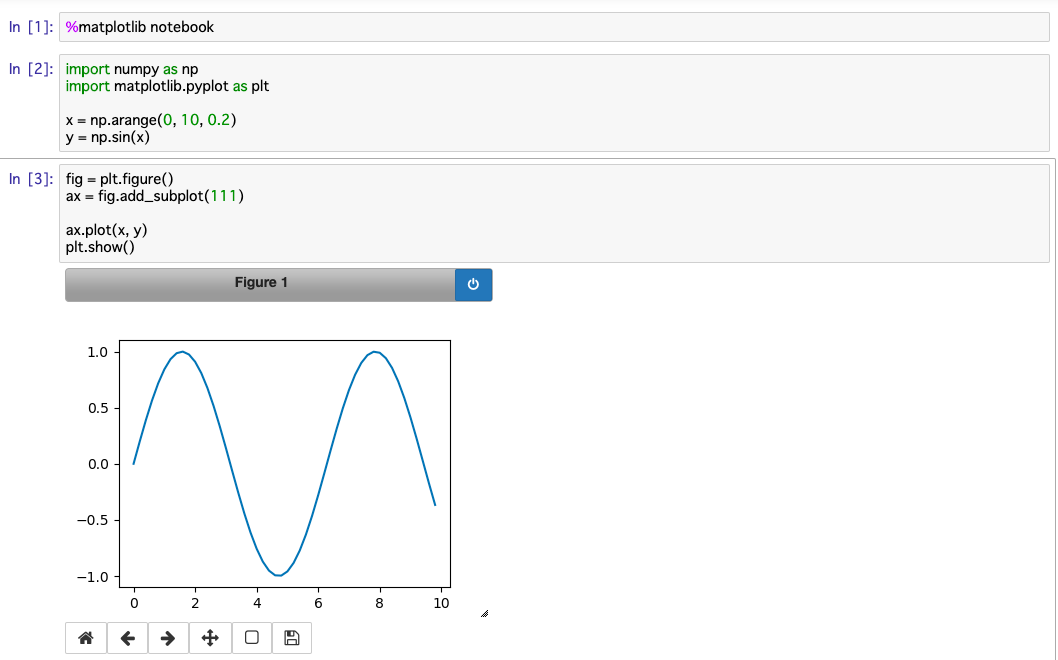Focus the %matplotlib notebook code cell
The height and width of the screenshot is (660, 1058).
coord(554,27)
